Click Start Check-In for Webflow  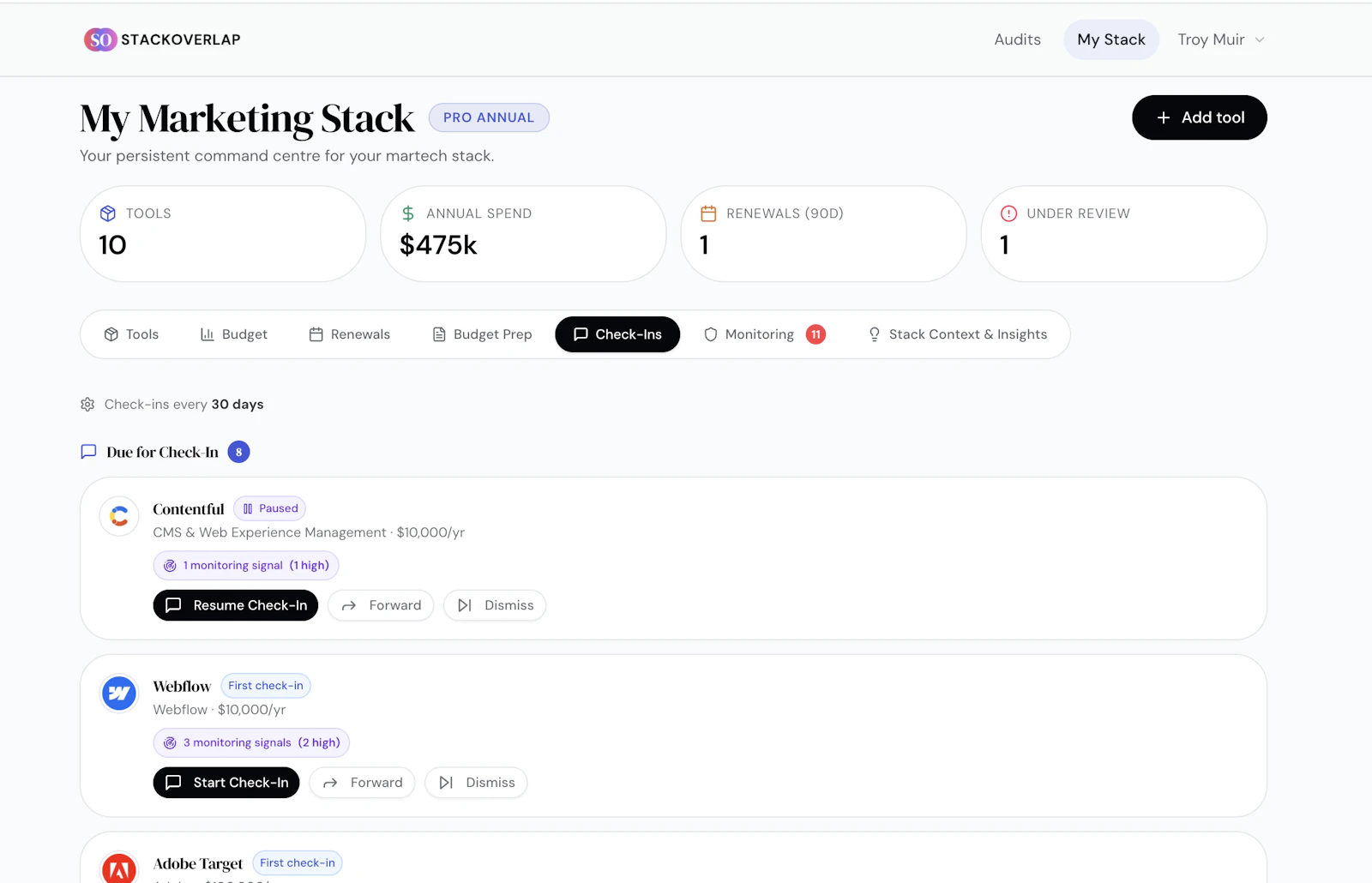[226, 783]
